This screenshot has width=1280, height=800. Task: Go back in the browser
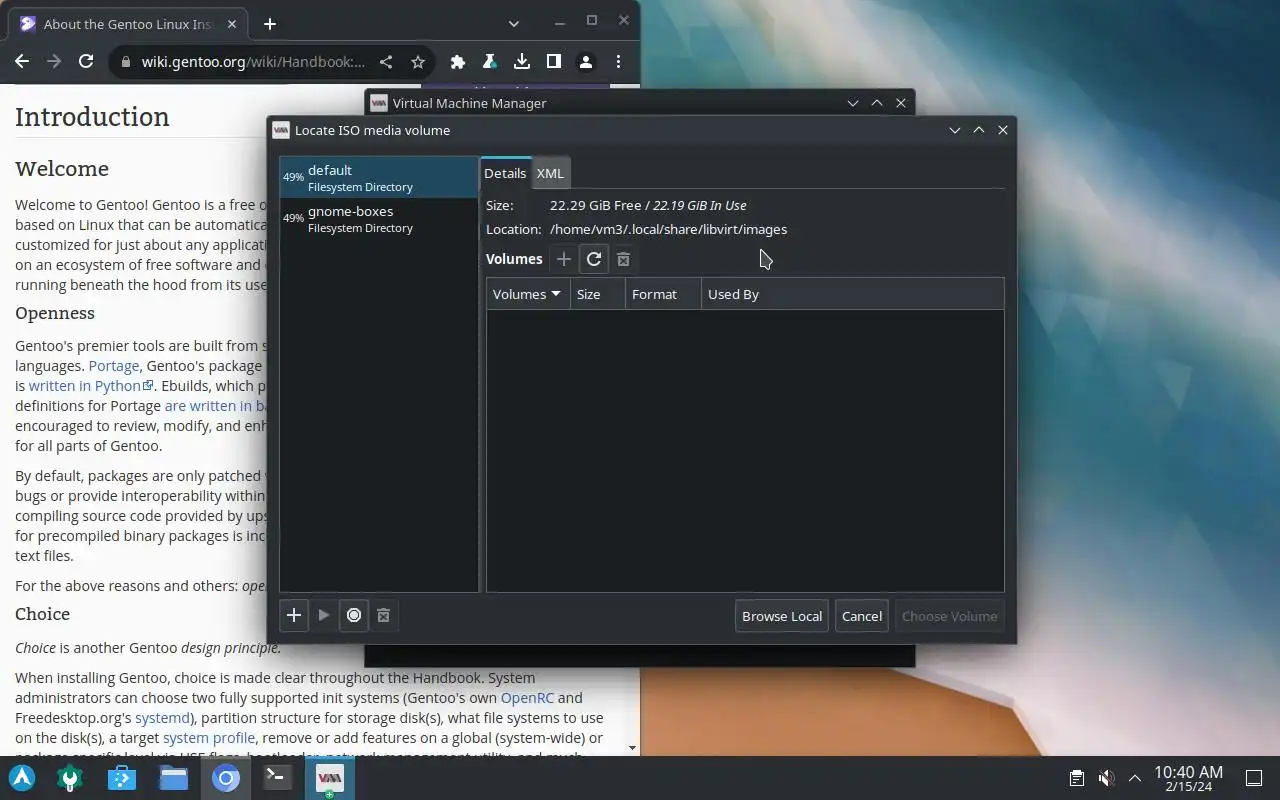pyautogui.click(x=22, y=62)
